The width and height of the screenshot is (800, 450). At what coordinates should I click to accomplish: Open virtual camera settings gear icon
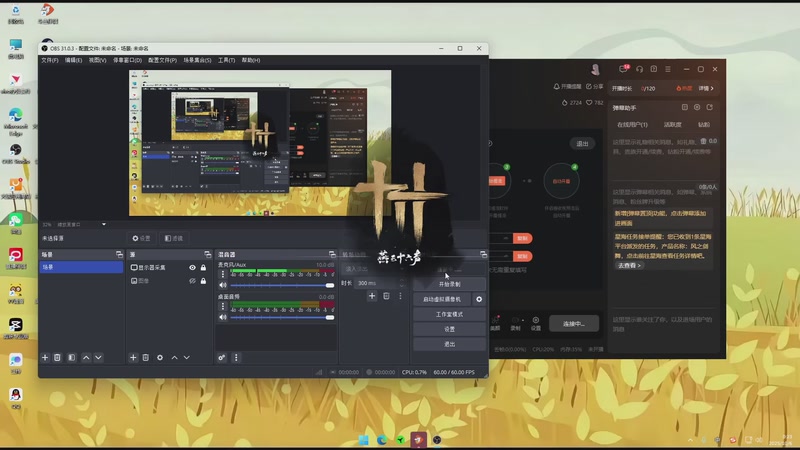[479, 299]
